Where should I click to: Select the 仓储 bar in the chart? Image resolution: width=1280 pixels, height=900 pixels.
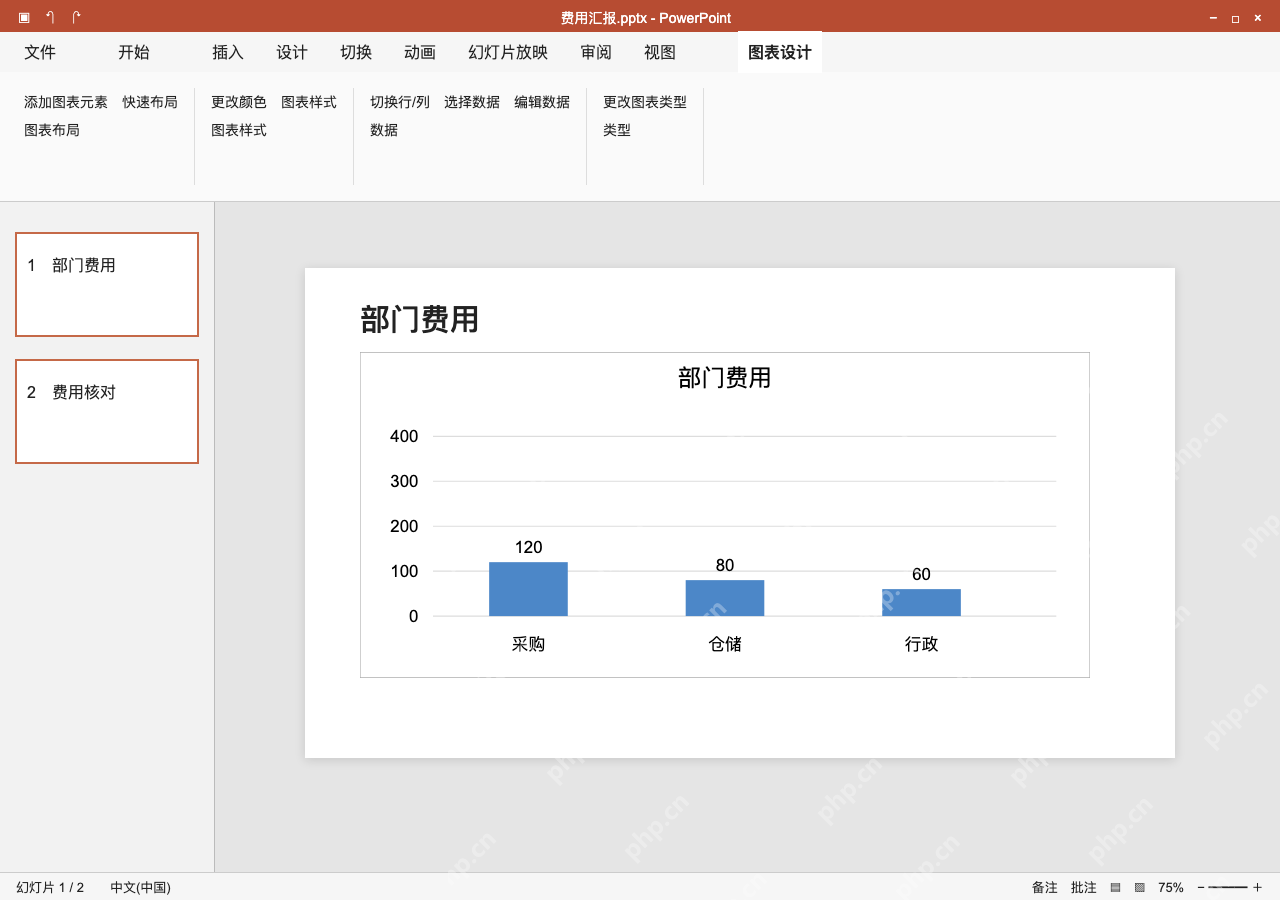click(725, 598)
